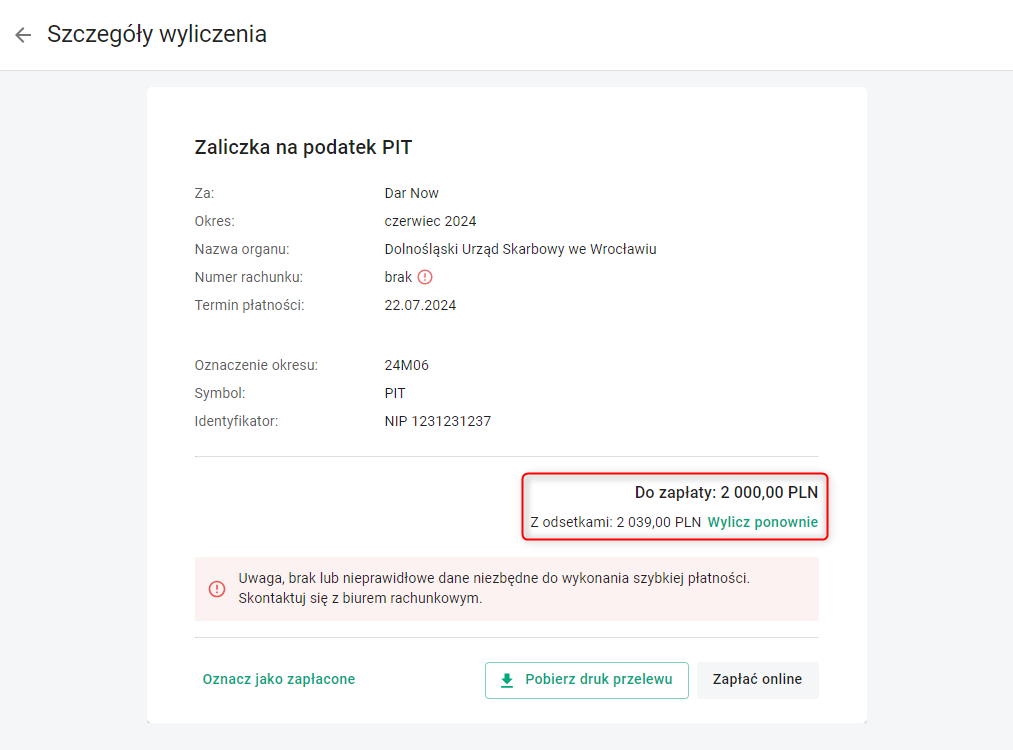Click the red warning icon beside "brak"
The width and height of the screenshot is (1013, 750).
tap(425, 277)
